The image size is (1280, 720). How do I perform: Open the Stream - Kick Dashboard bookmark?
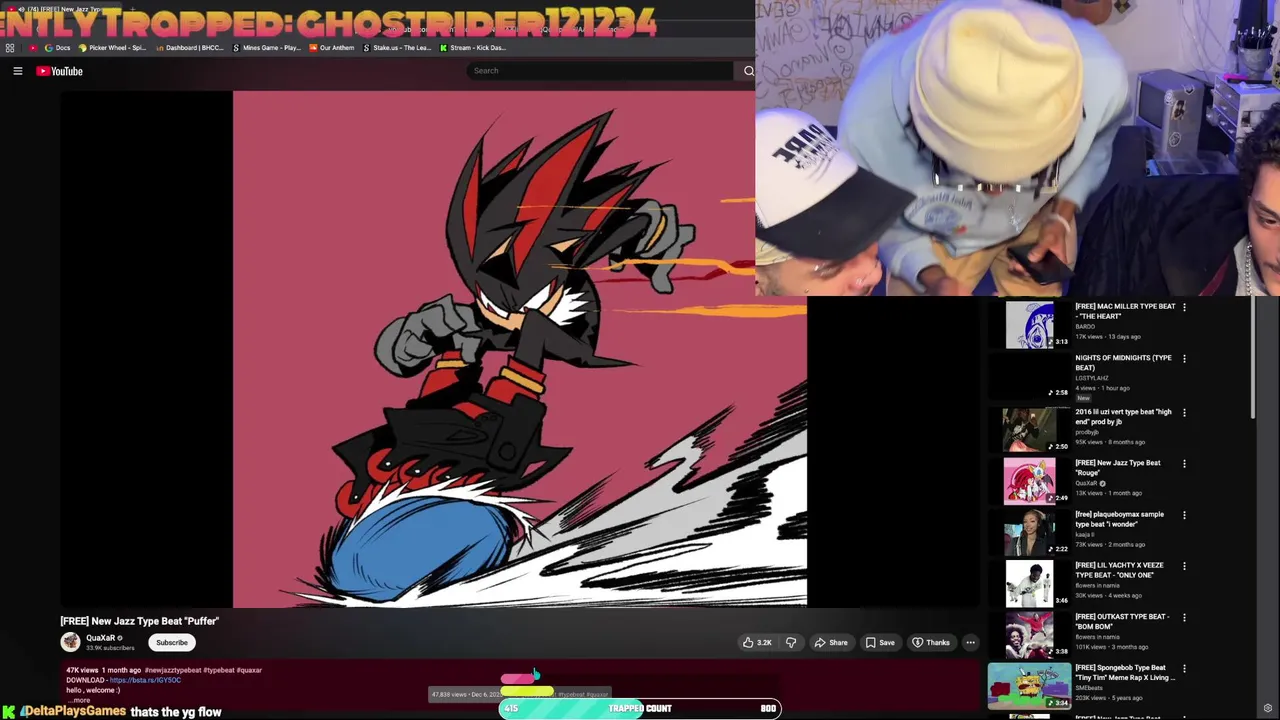click(473, 48)
